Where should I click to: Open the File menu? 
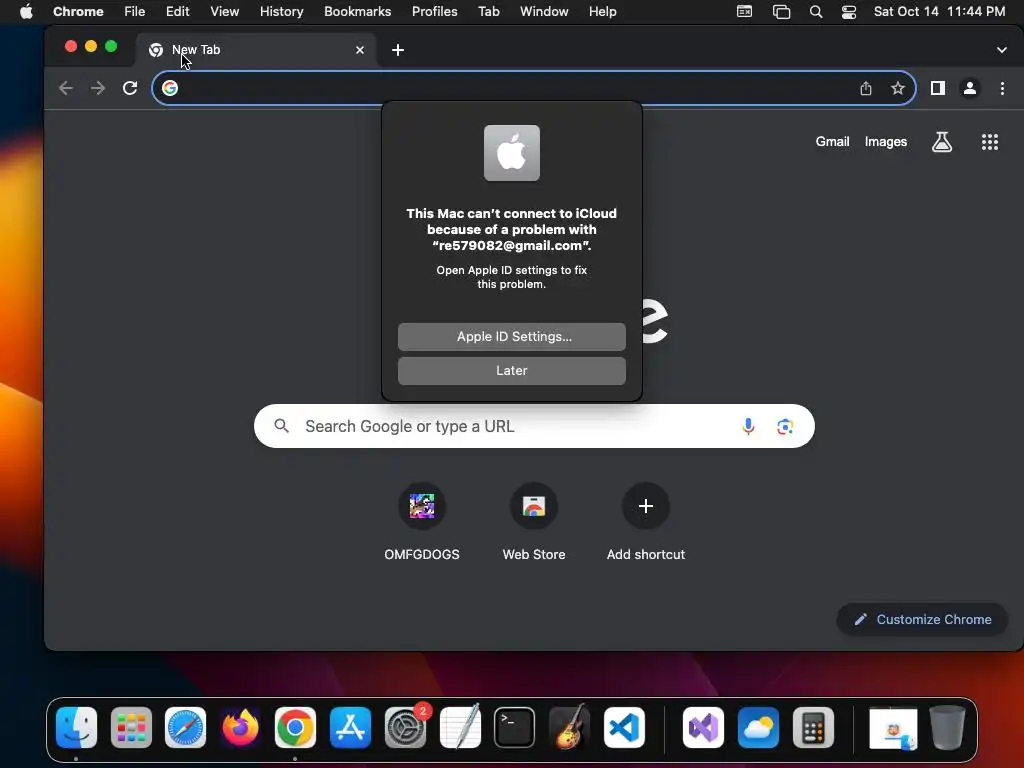point(135,11)
